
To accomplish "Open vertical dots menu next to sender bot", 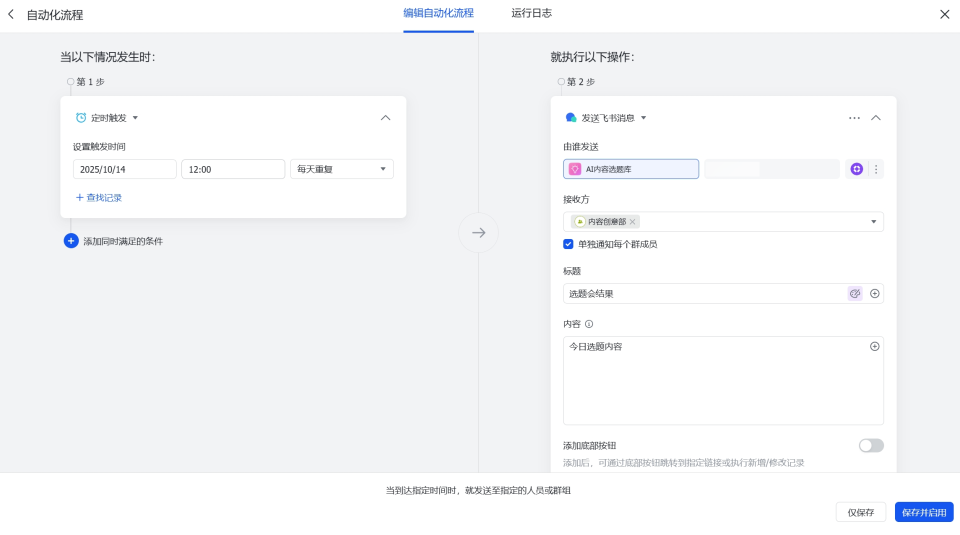I will [876, 169].
